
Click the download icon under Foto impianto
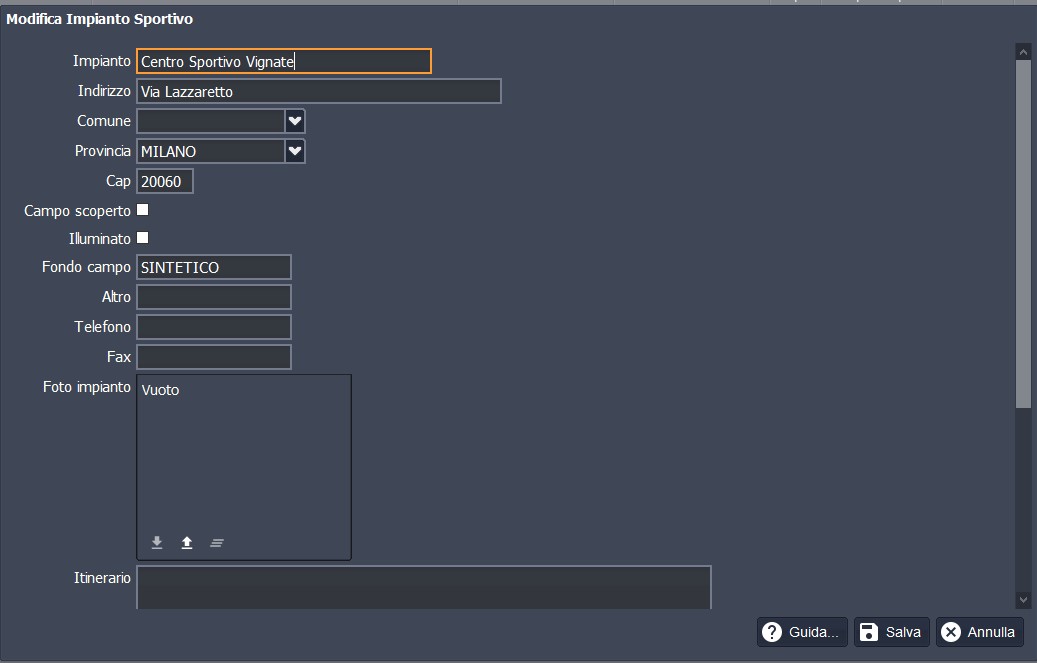(157, 543)
